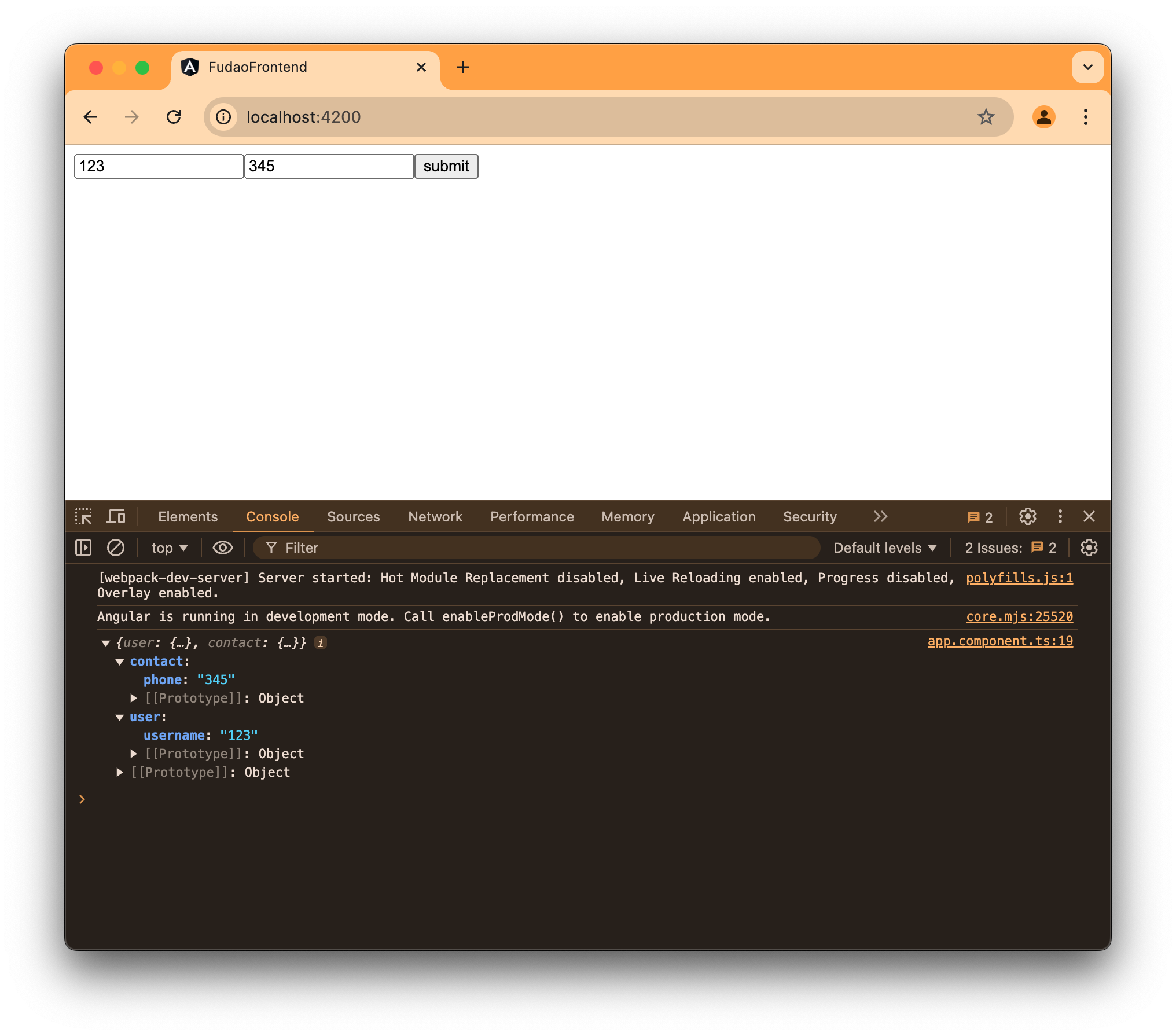
Task: Reload the localhost:4200 page
Action: [174, 117]
